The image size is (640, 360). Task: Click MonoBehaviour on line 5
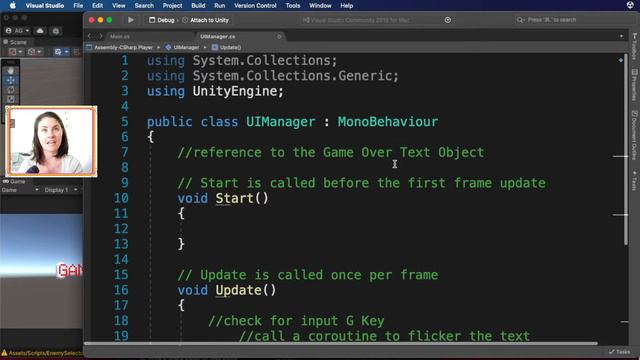point(388,122)
